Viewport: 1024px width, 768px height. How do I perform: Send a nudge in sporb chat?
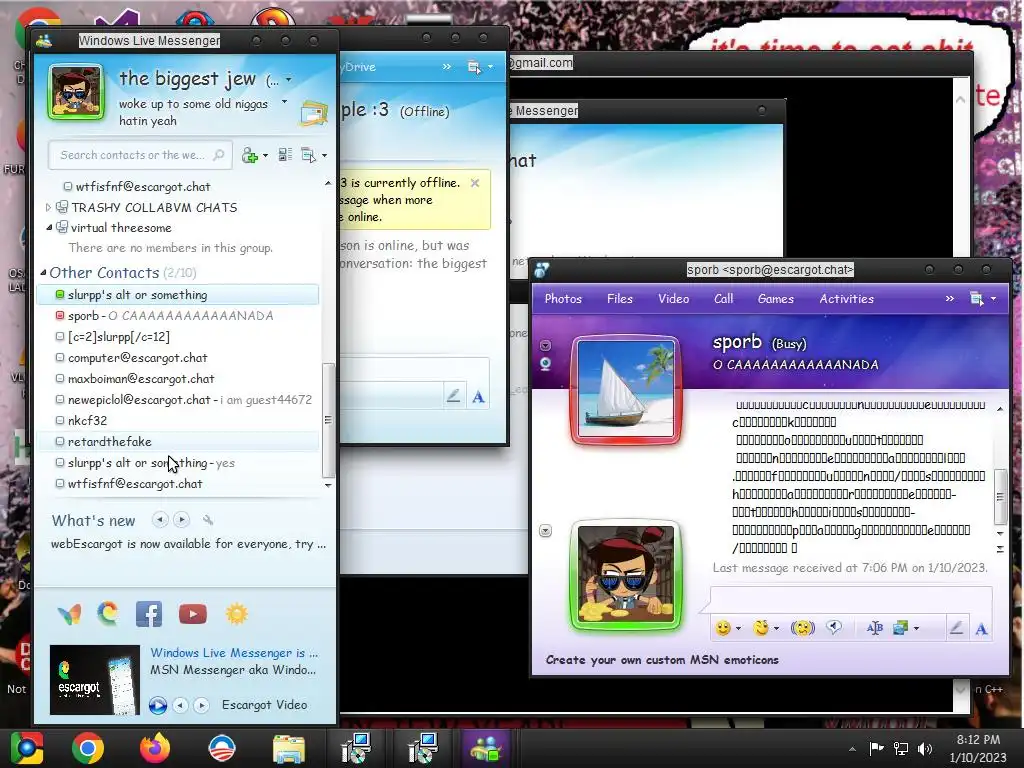pyautogui.click(x=803, y=628)
